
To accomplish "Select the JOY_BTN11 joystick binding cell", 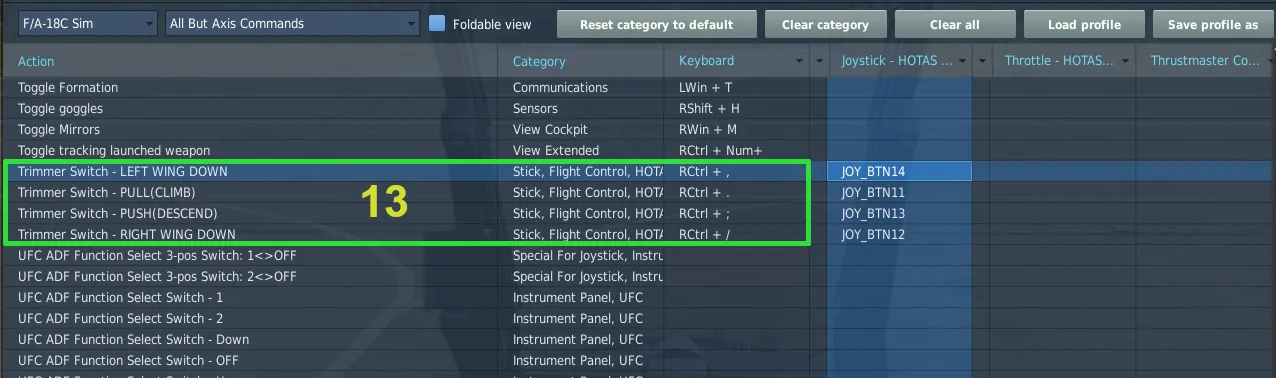I will (899, 193).
